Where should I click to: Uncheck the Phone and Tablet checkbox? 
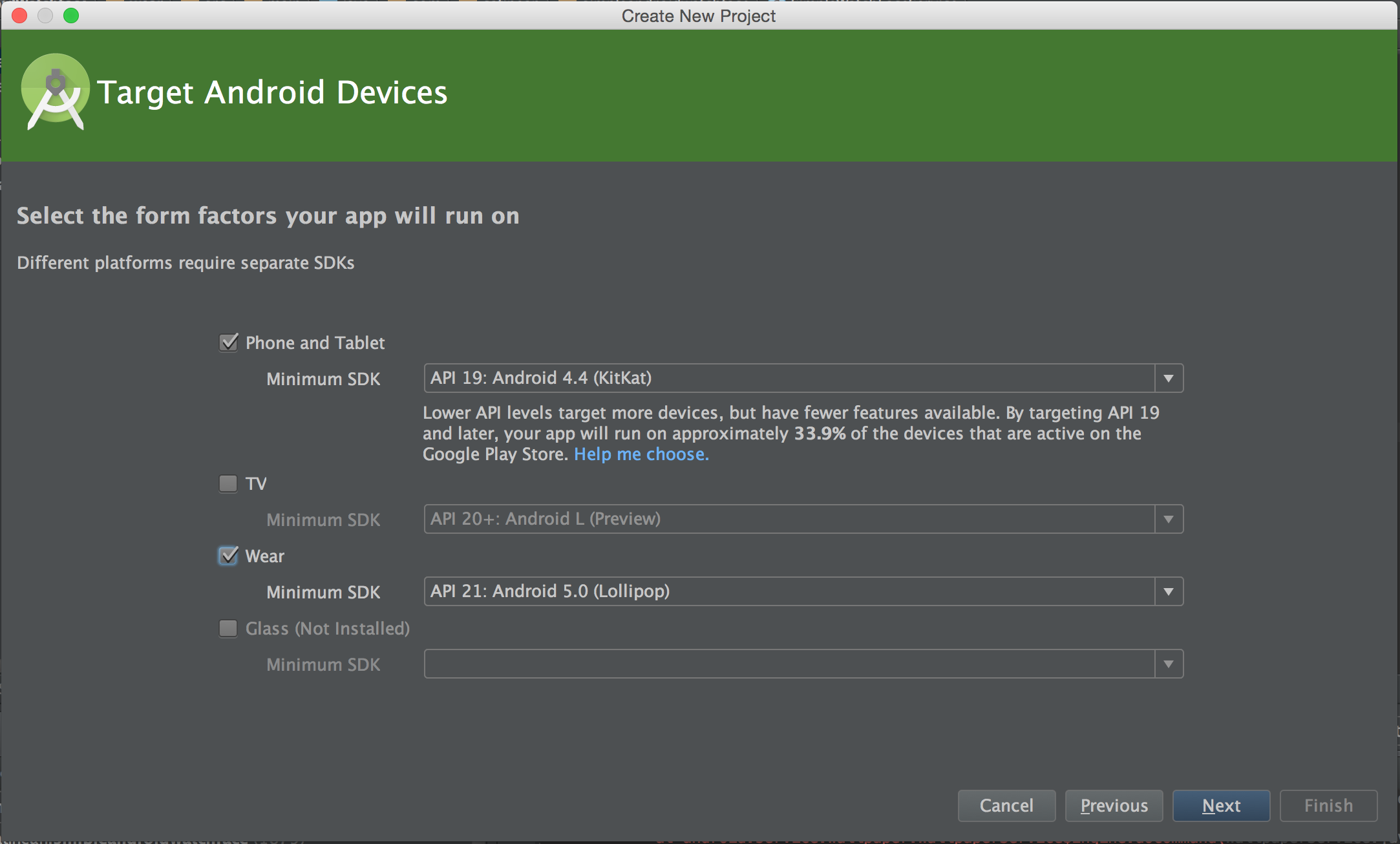(x=228, y=343)
